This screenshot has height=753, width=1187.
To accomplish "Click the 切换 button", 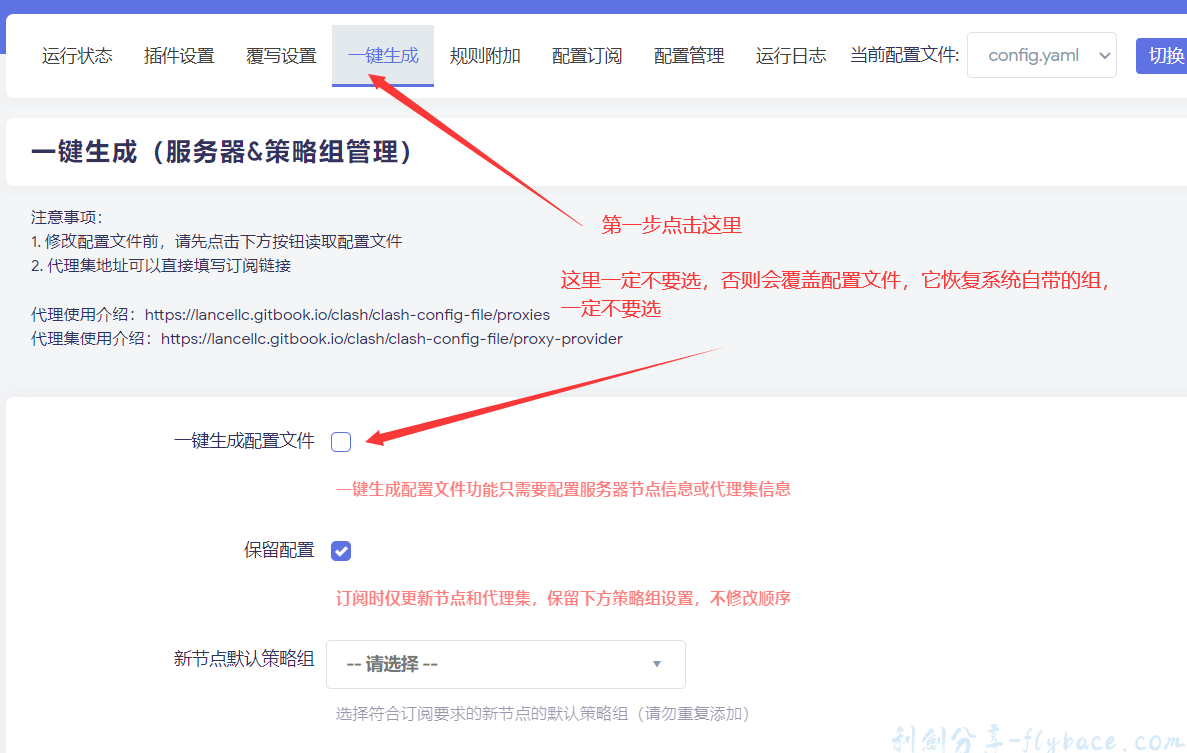I will point(1164,56).
